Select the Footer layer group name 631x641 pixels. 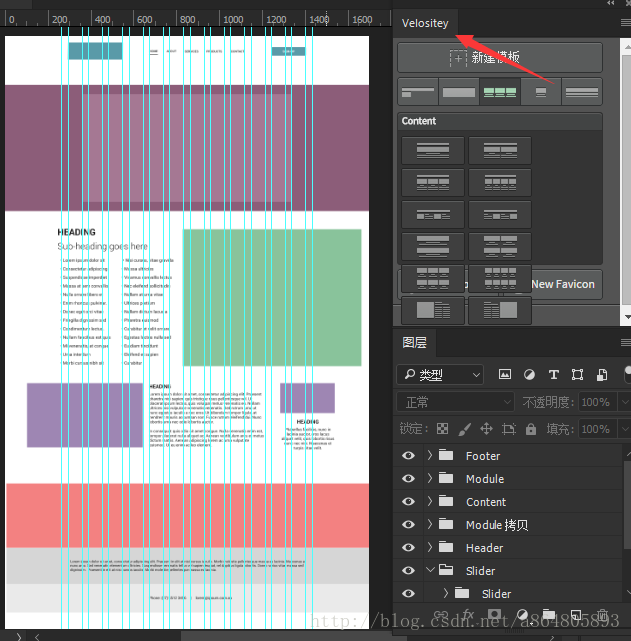tap(483, 456)
